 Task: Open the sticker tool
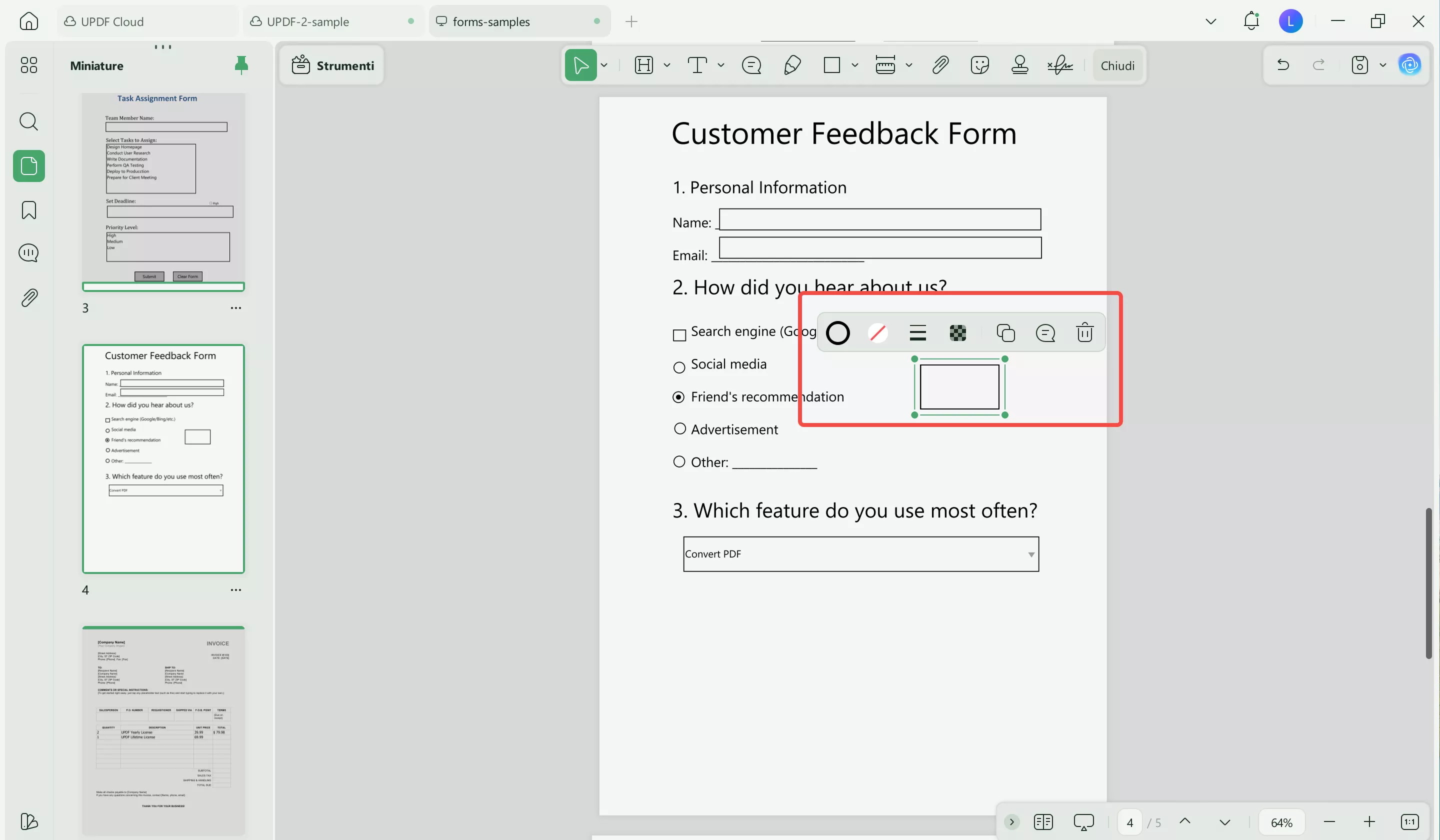pyautogui.click(x=979, y=65)
